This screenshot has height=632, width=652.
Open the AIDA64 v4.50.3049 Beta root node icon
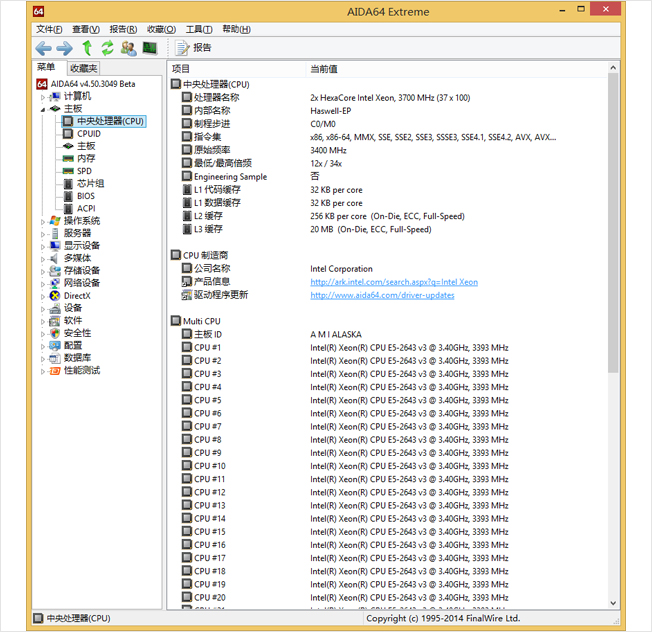click(42, 84)
